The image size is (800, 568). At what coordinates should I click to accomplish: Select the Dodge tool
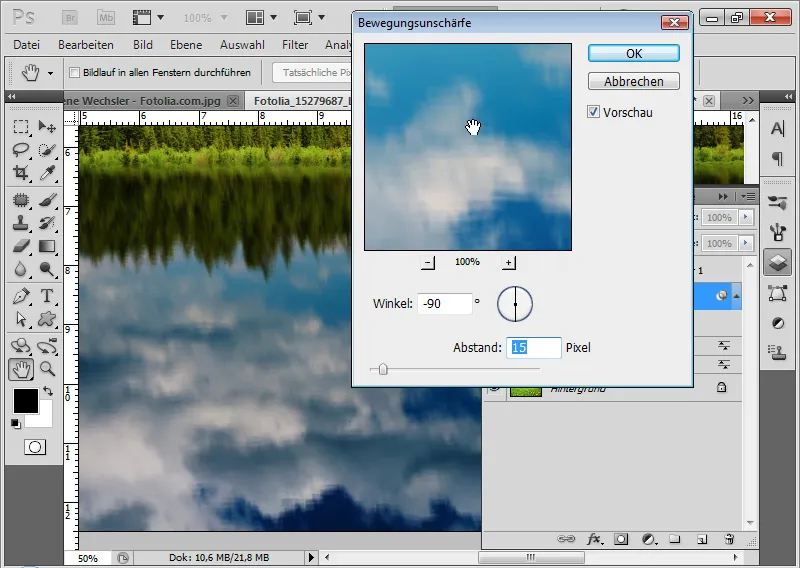pos(47,269)
